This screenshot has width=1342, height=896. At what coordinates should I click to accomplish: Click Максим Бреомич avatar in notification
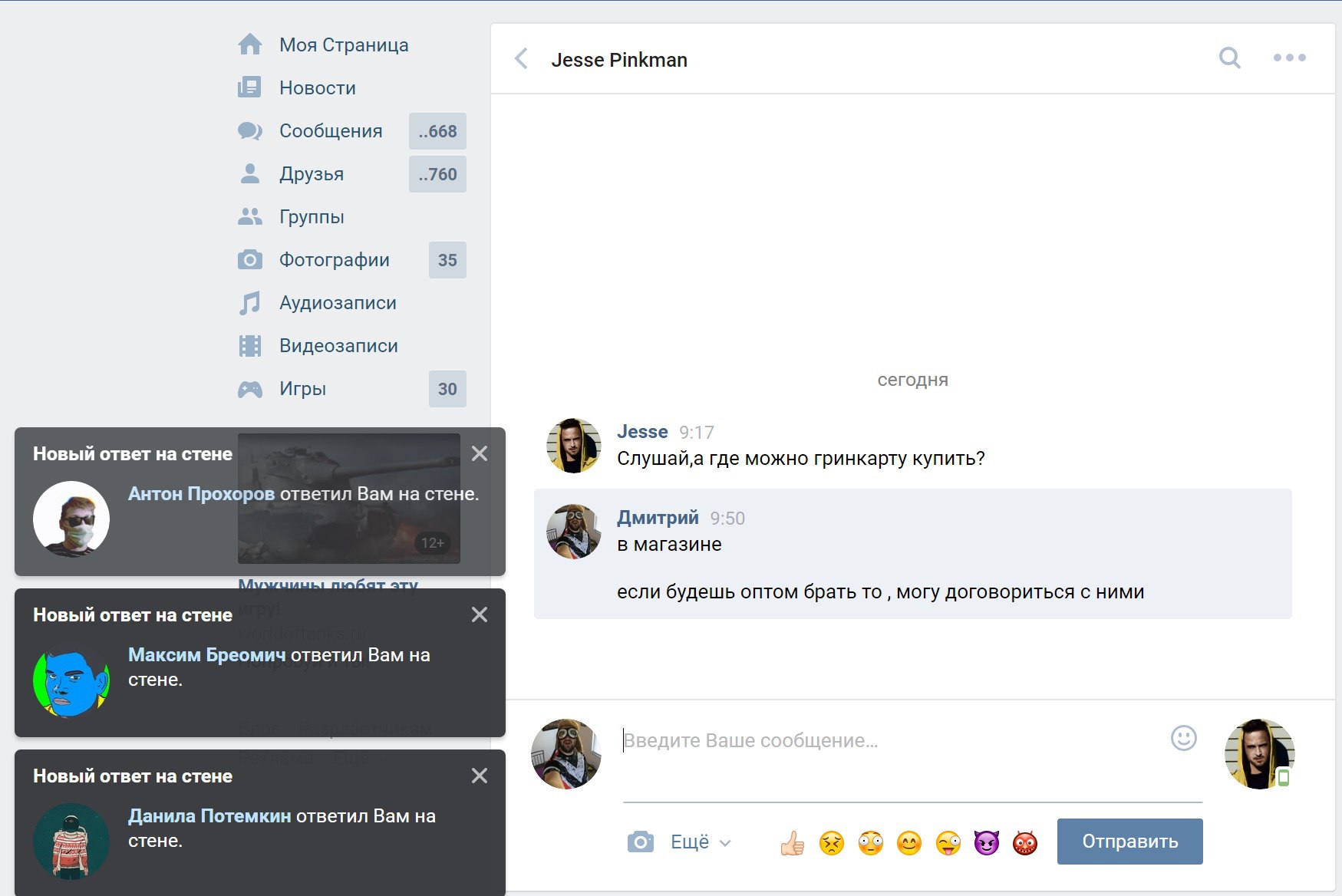[x=71, y=680]
